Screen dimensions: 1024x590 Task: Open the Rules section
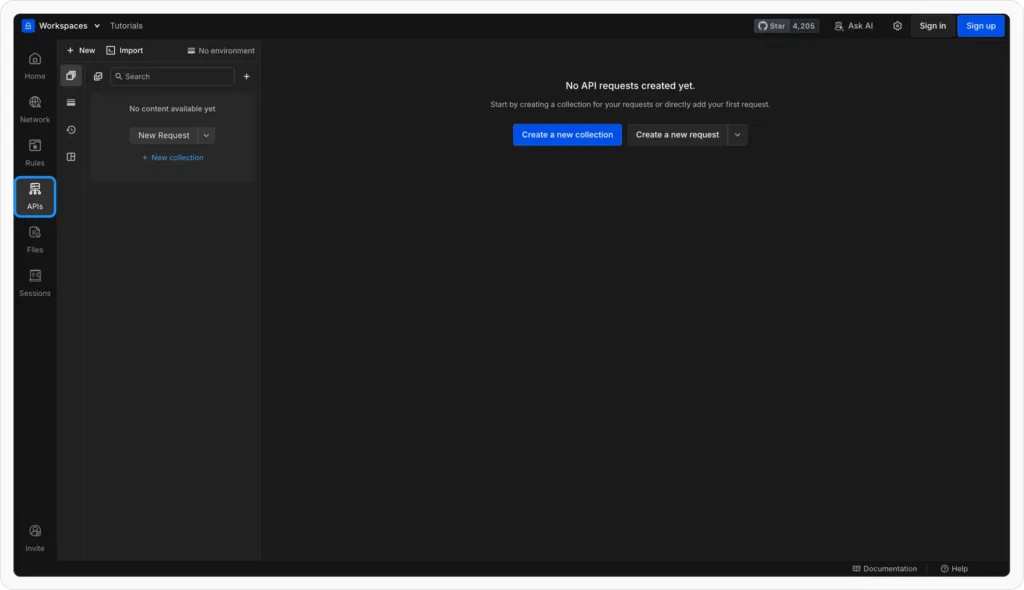tap(34, 152)
